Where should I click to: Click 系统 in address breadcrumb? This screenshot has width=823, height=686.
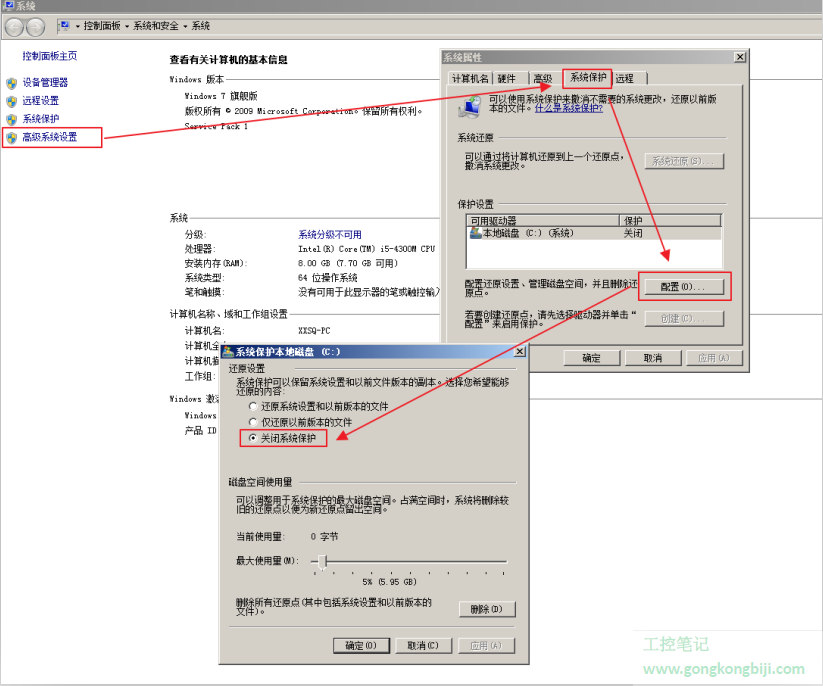[201, 26]
